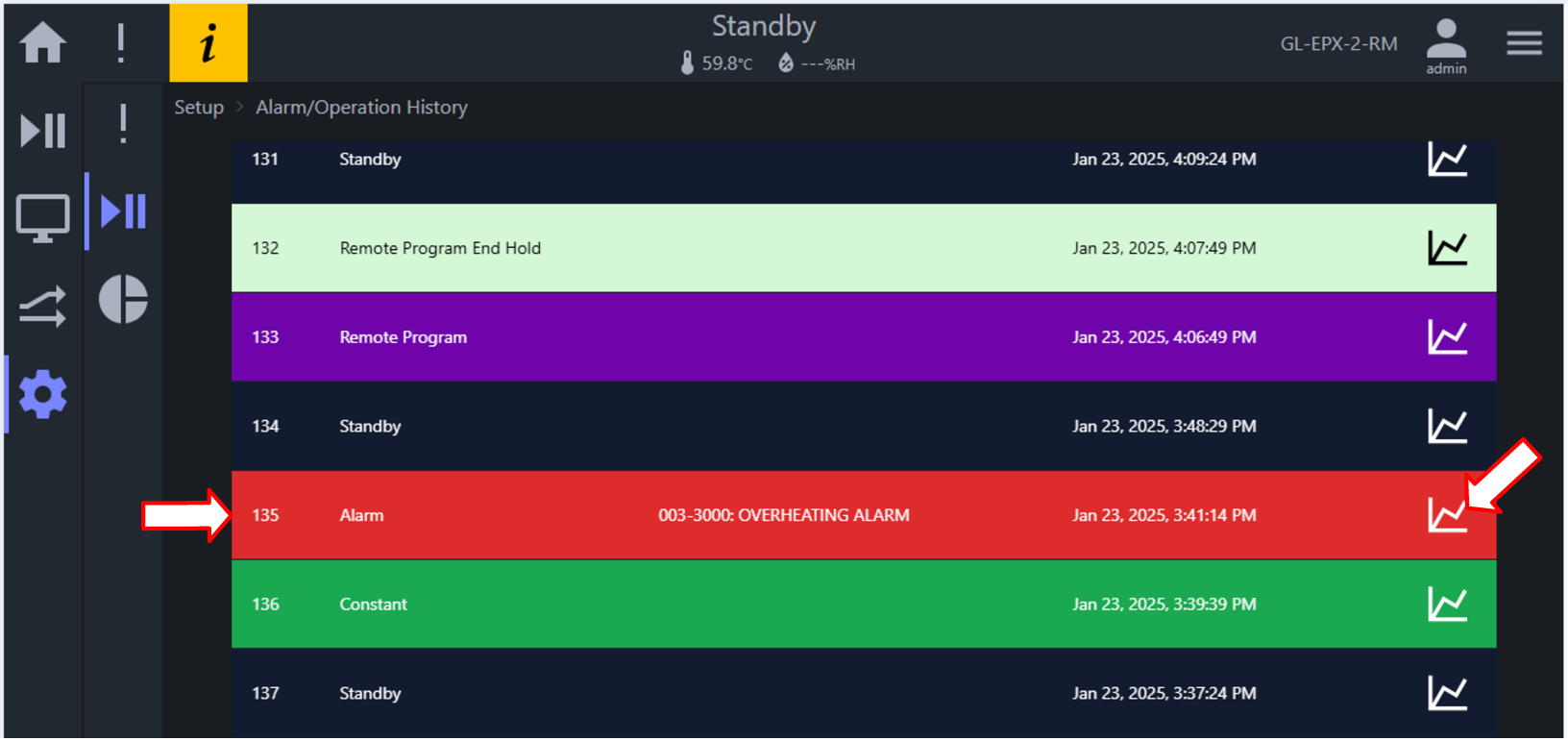Viewport: 1568px width, 741px height.
Task: Select row 135 Alarm entry
Action: (864, 515)
